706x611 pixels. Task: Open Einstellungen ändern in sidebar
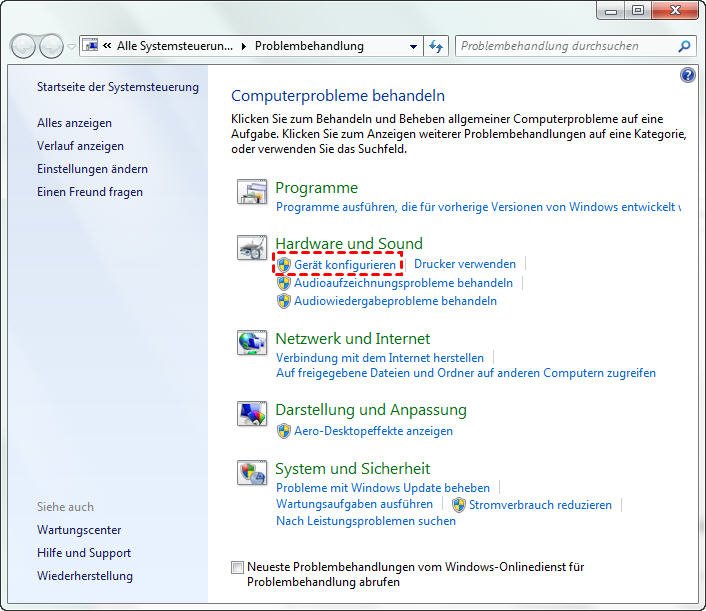tap(92, 169)
